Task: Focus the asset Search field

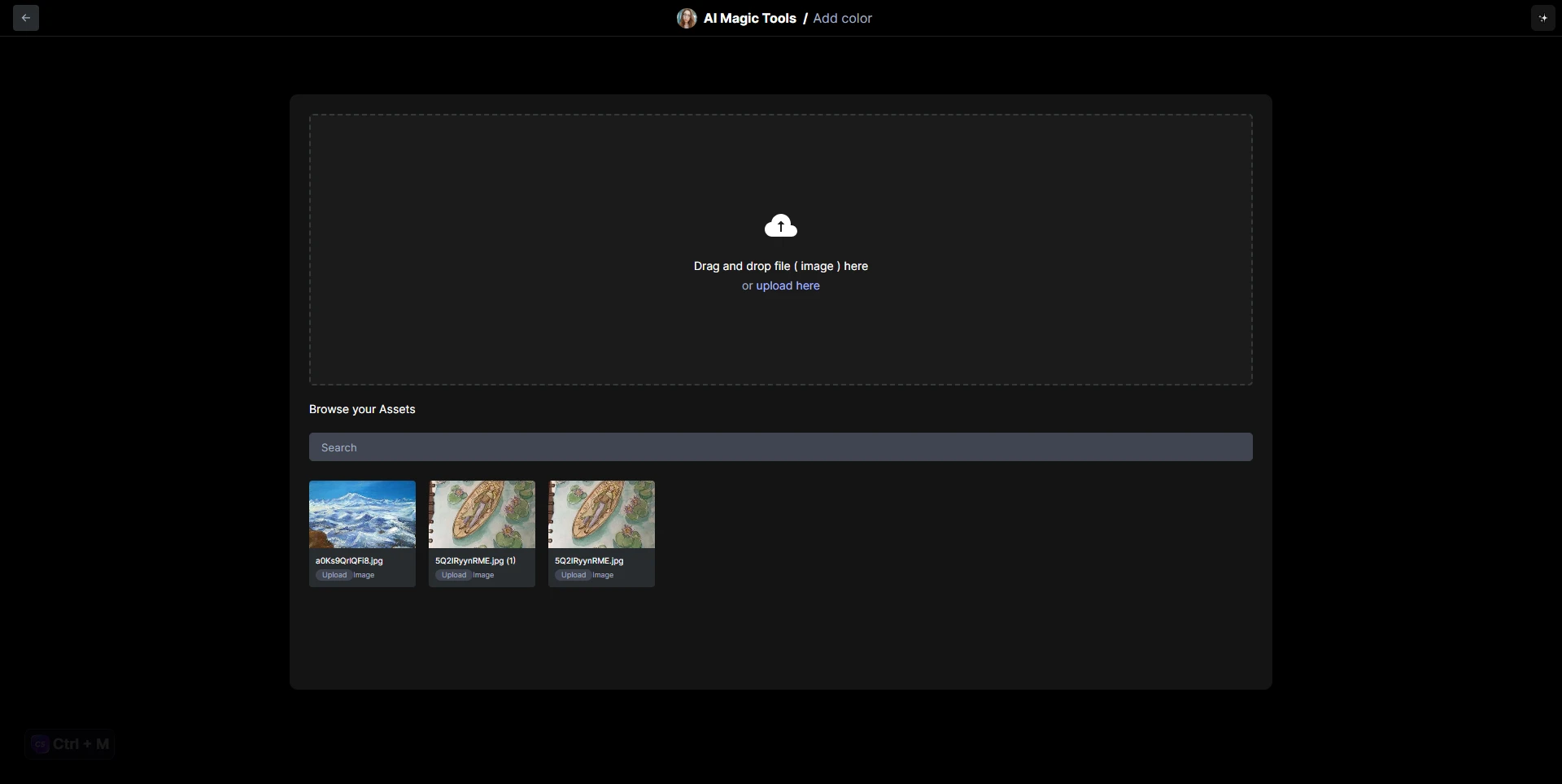Action: pyautogui.click(x=781, y=447)
